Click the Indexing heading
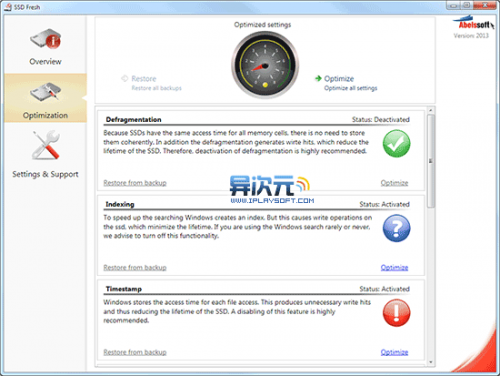 click(120, 204)
